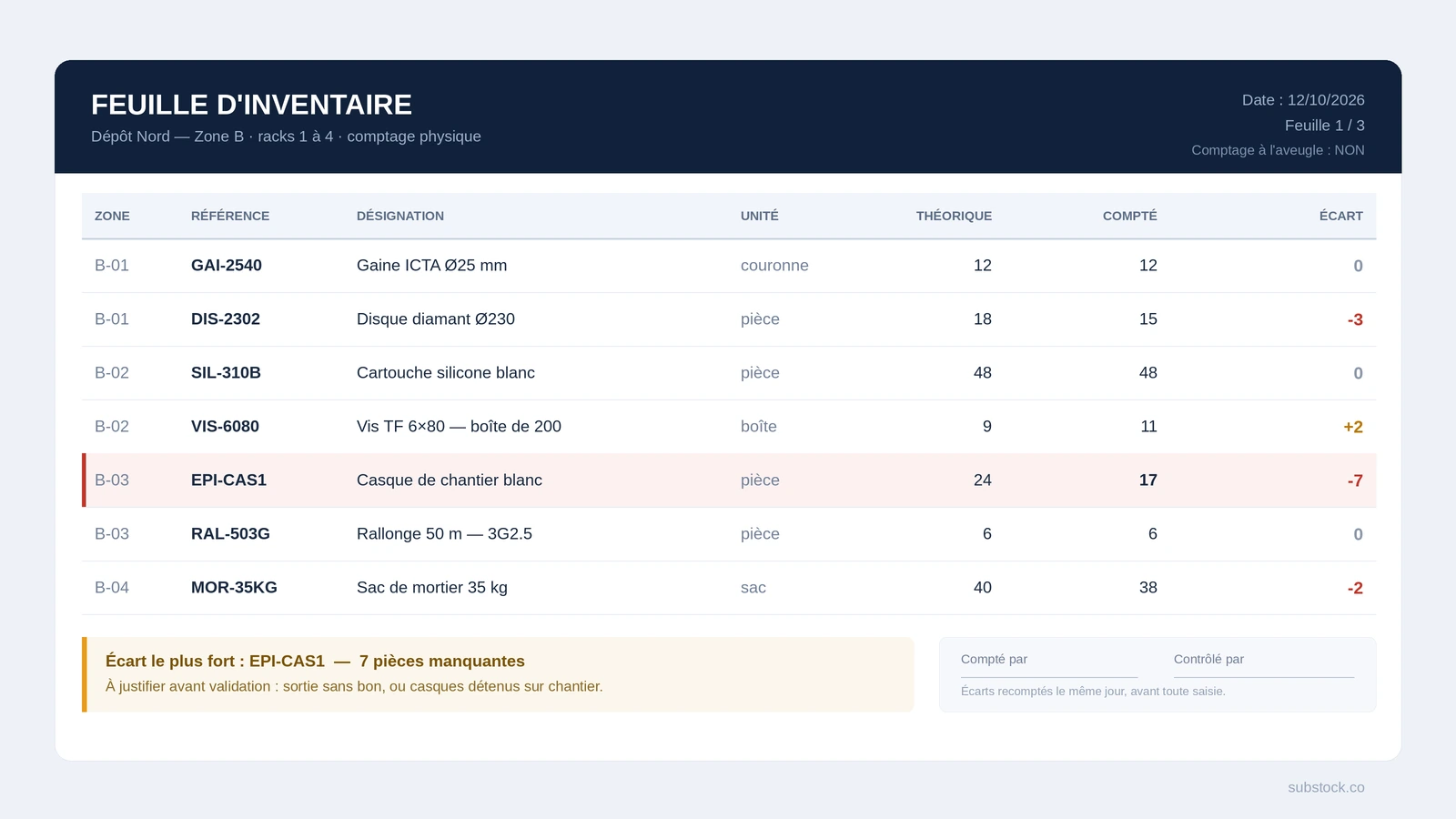Select reference GAI-2540
Image resolution: width=1456 pixels, height=819 pixels.
coord(227,266)
